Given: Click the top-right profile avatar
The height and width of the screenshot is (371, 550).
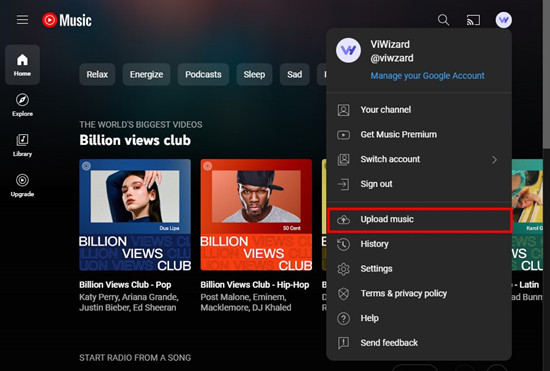Looking at the screenshot, I should pos(503,20).
